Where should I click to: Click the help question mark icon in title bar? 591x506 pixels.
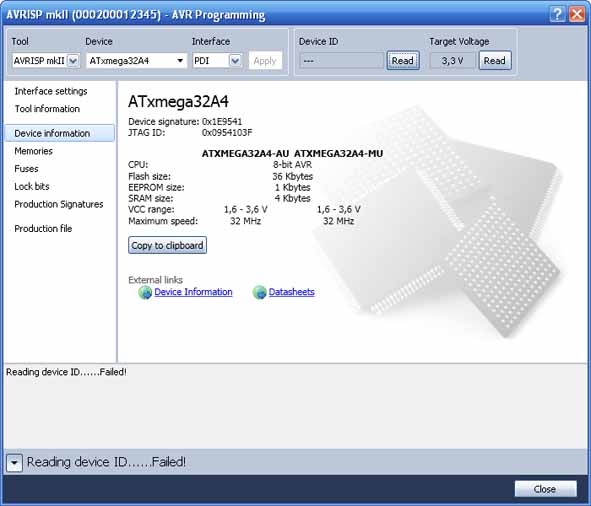point(557,14)
